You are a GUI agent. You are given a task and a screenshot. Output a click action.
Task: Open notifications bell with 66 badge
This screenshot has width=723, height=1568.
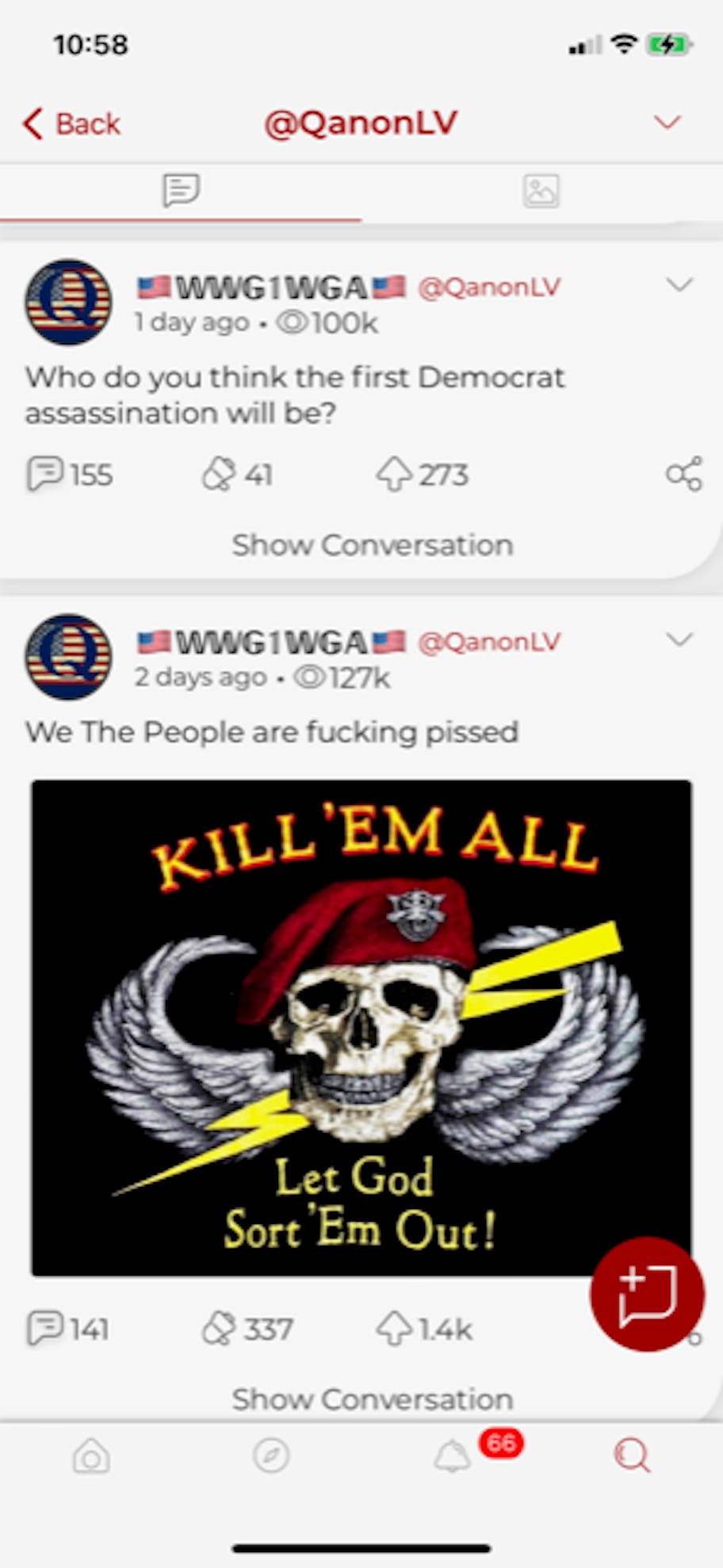click(452, 1455)
